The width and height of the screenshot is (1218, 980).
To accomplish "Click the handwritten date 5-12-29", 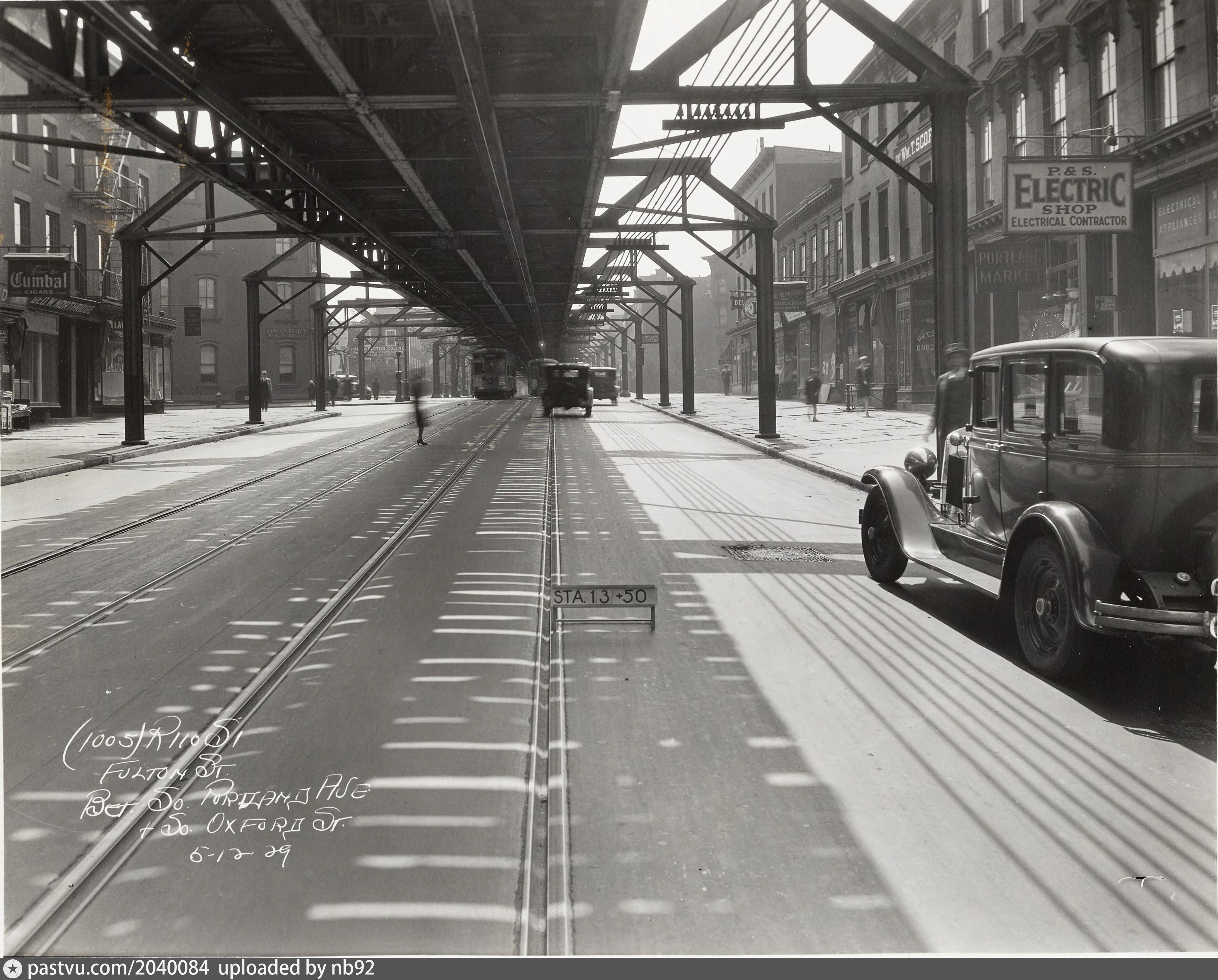I will [x=239, y=855].
